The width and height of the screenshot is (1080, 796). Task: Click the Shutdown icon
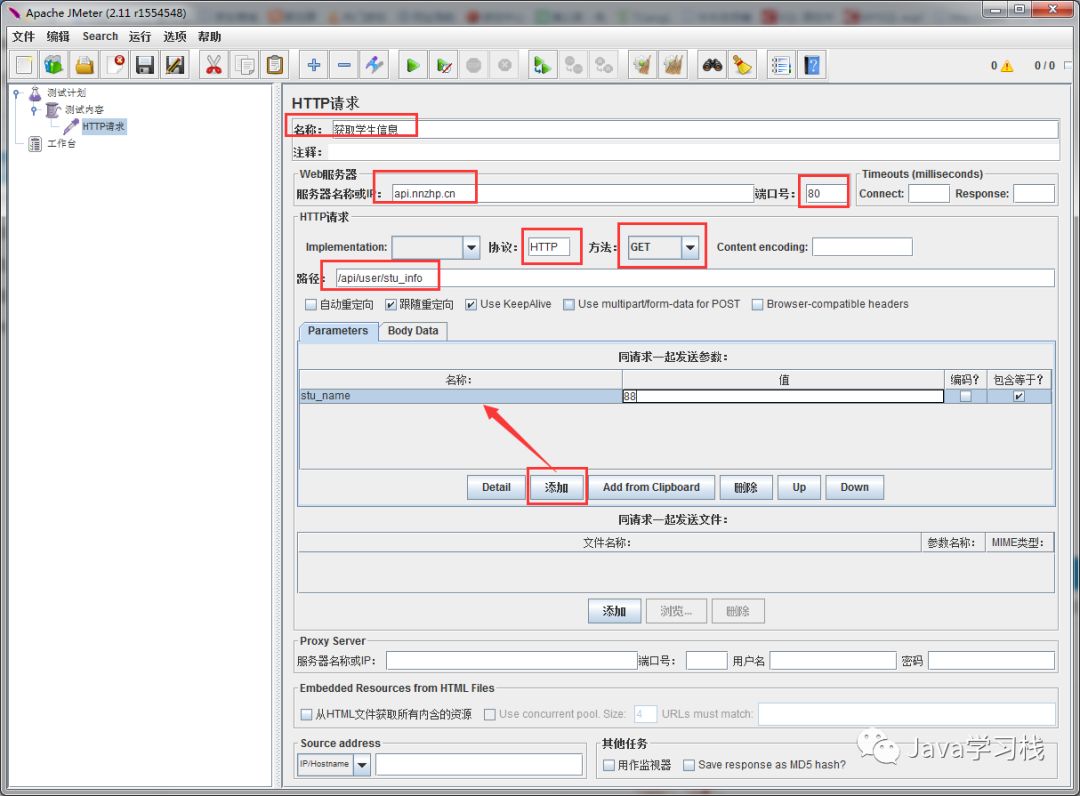pos(504,65)
